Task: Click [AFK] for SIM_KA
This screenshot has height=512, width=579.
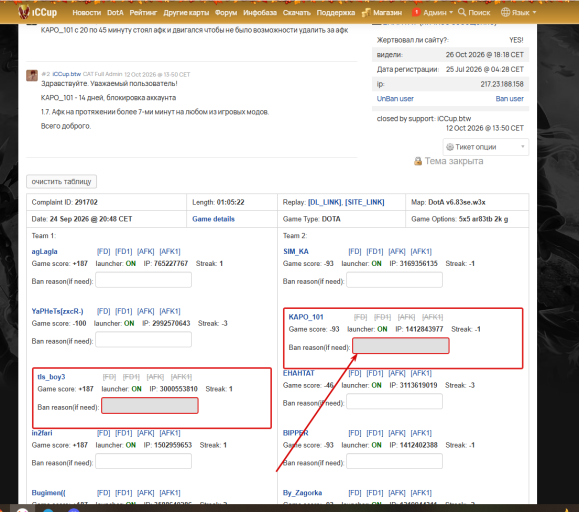Action: click(397, 251)
